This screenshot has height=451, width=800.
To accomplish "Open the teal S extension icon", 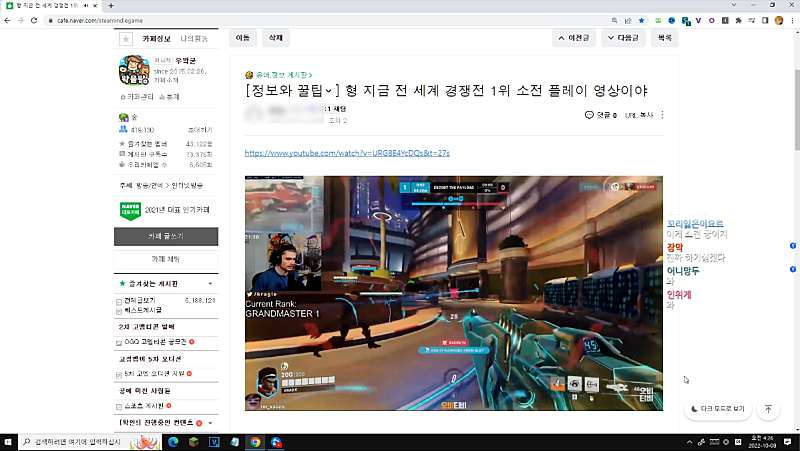I will 686,21.
